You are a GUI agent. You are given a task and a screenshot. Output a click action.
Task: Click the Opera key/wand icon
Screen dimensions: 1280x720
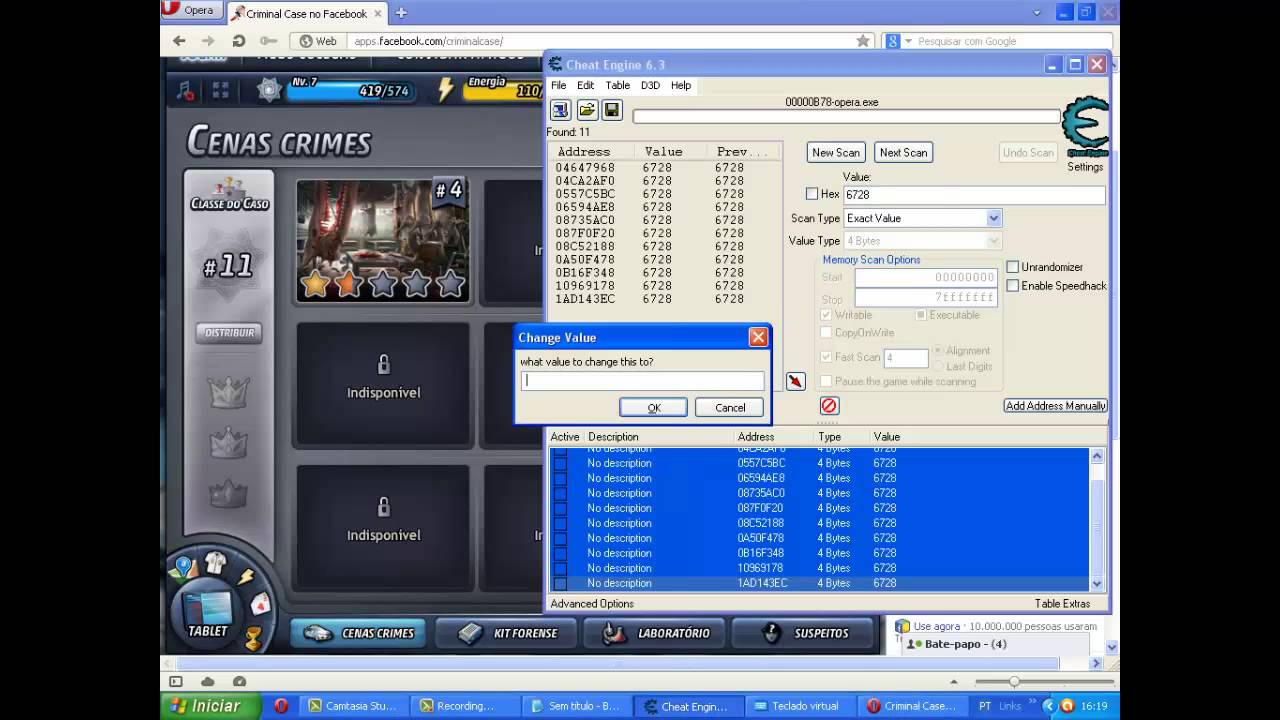click(268, 41)
